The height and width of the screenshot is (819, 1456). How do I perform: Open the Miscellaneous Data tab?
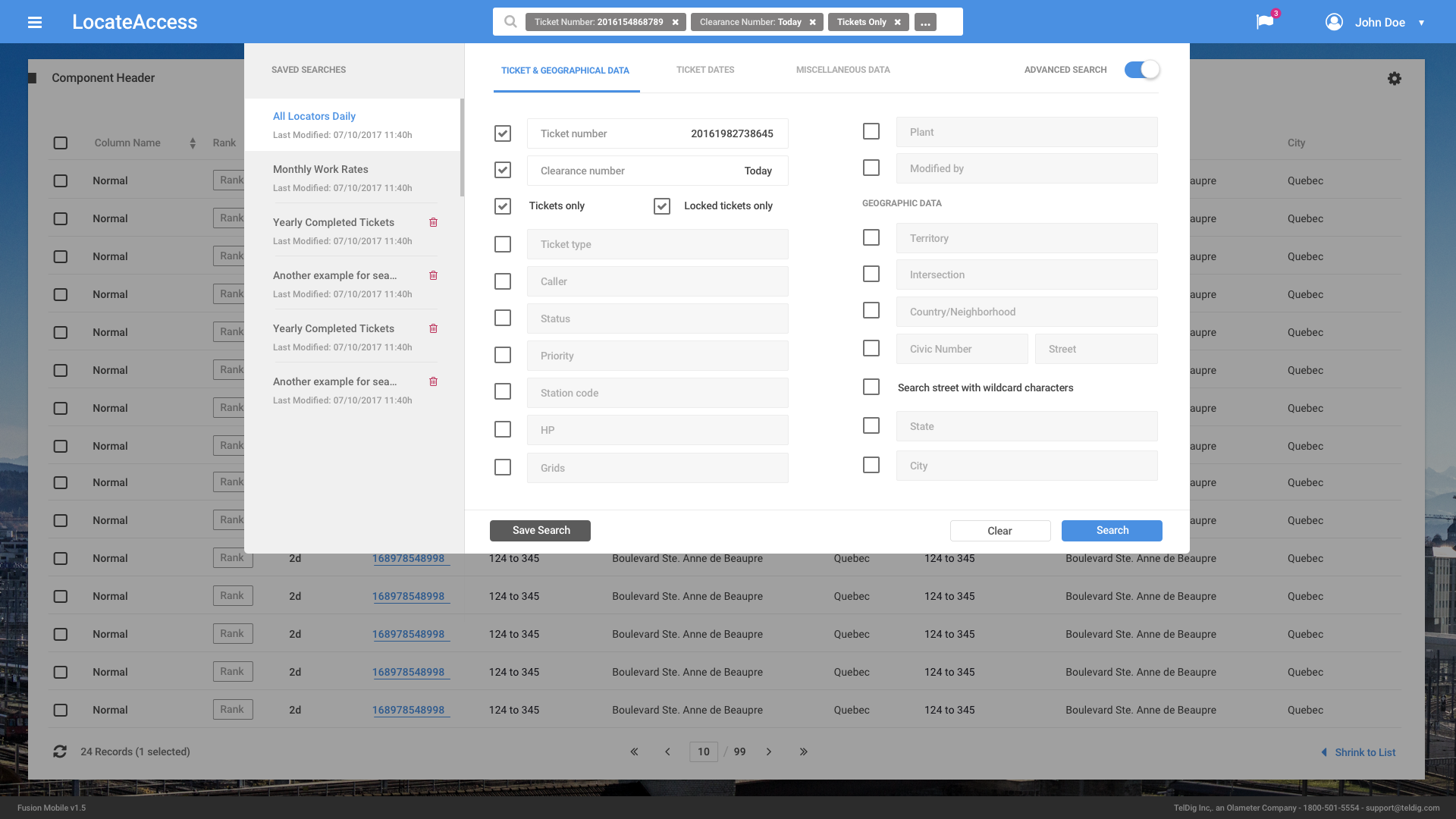click(x=843, y=70)
